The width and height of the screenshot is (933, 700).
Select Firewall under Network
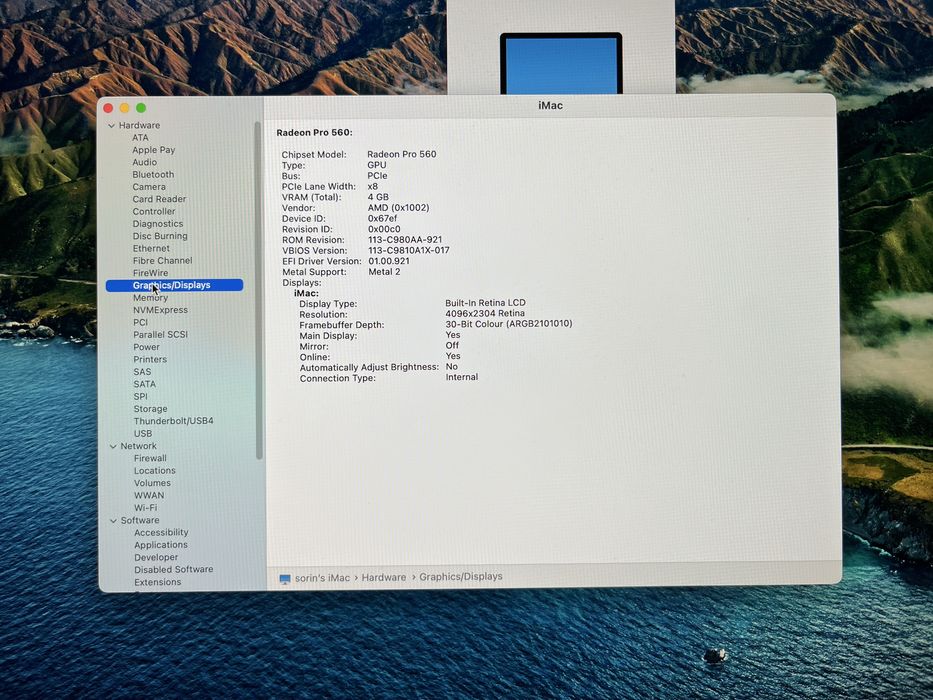(x=150, y=458)
